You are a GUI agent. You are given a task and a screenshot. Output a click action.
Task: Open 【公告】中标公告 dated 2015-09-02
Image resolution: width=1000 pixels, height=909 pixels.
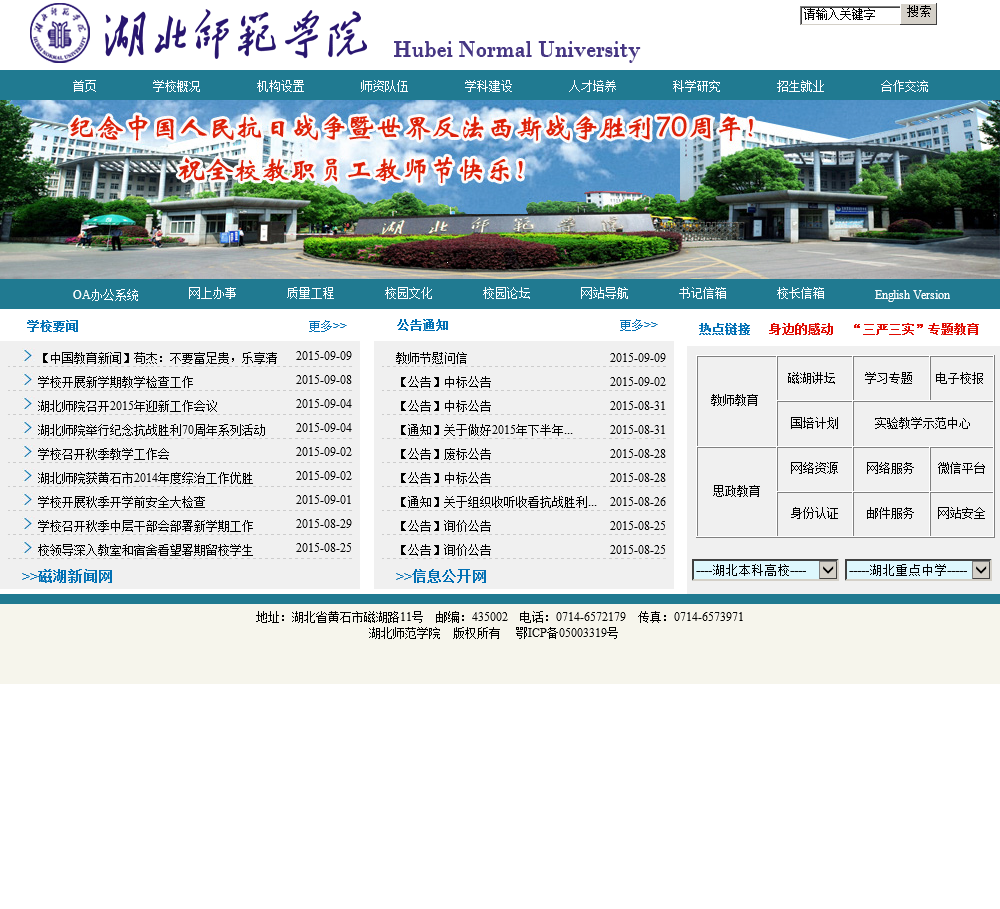(443, 382)
